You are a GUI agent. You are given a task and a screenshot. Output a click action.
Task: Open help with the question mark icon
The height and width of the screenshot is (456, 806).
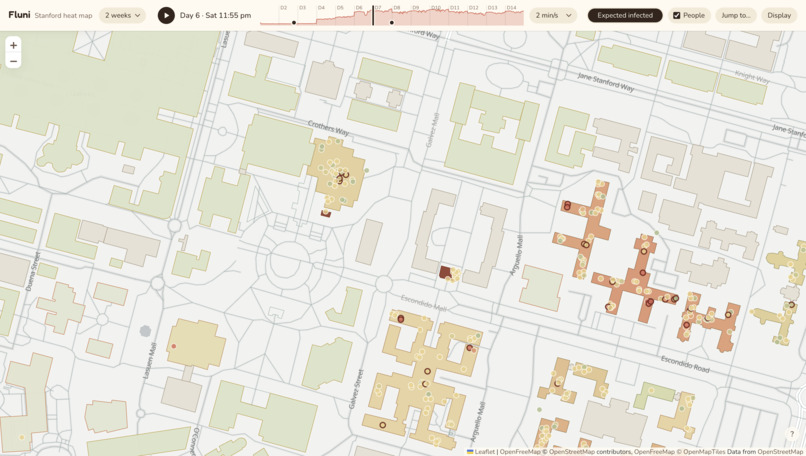tap(792, 434)
